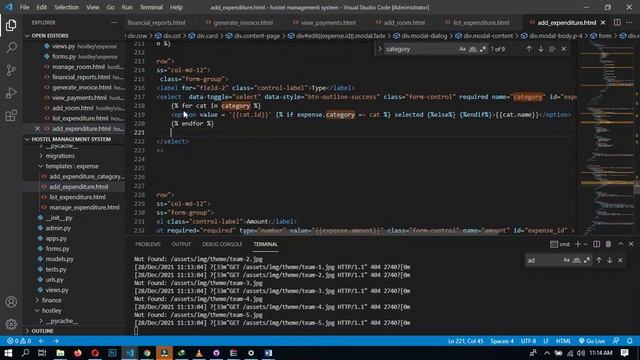Open the Selection menu
Screen dimensions: 640x360
click(x=67, y=7)
